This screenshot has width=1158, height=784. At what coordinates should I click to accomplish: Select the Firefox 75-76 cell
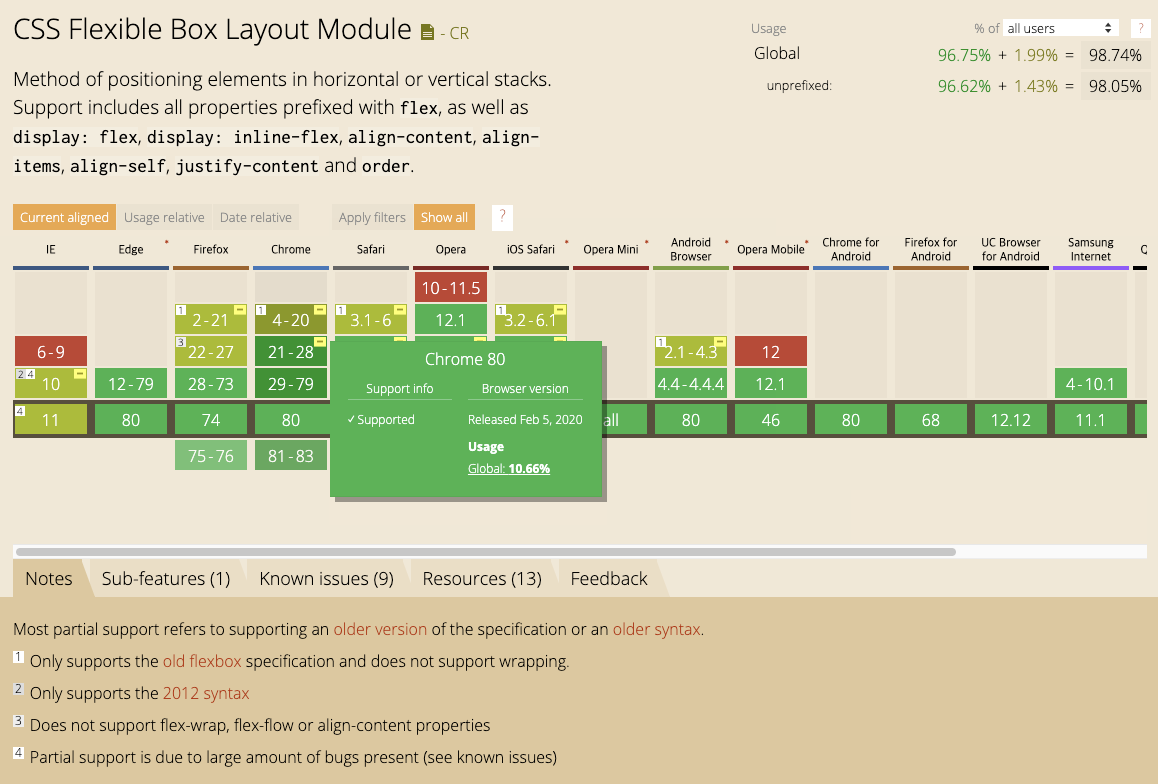click(210, 455)
